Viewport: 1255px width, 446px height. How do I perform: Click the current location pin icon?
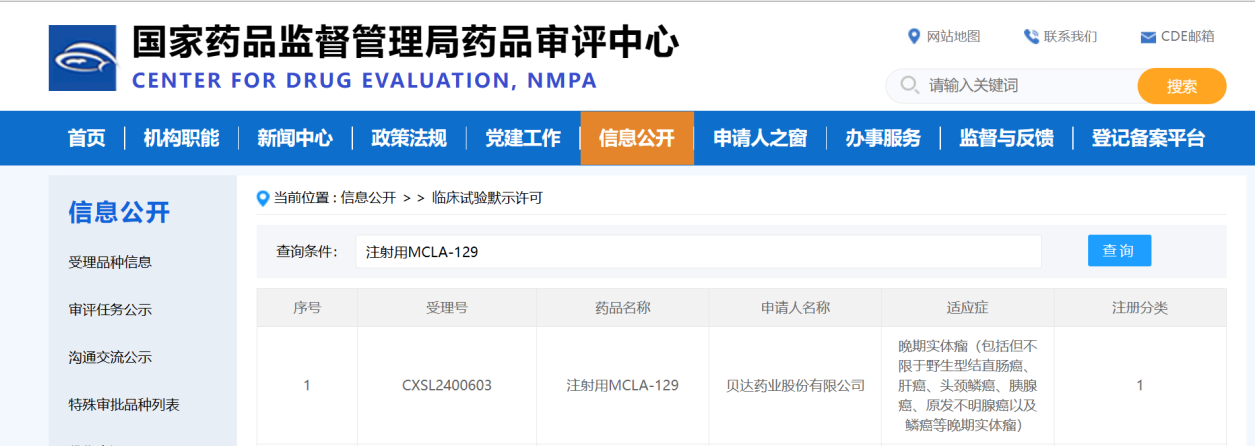coord(263,198)
